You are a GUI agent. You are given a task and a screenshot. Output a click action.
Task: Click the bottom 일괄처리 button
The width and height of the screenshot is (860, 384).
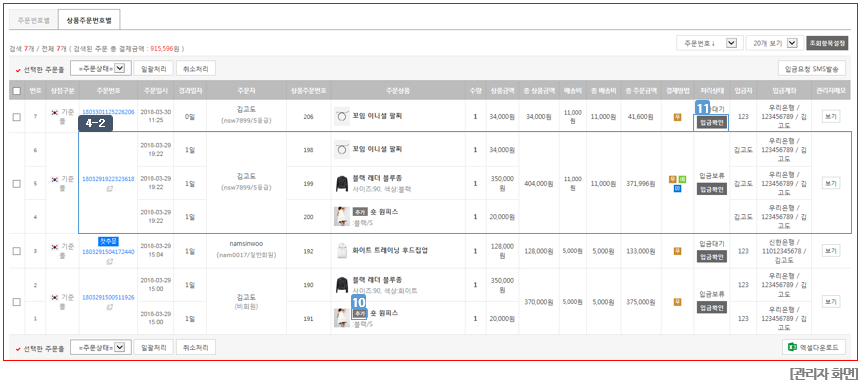[x=154, y=347]
